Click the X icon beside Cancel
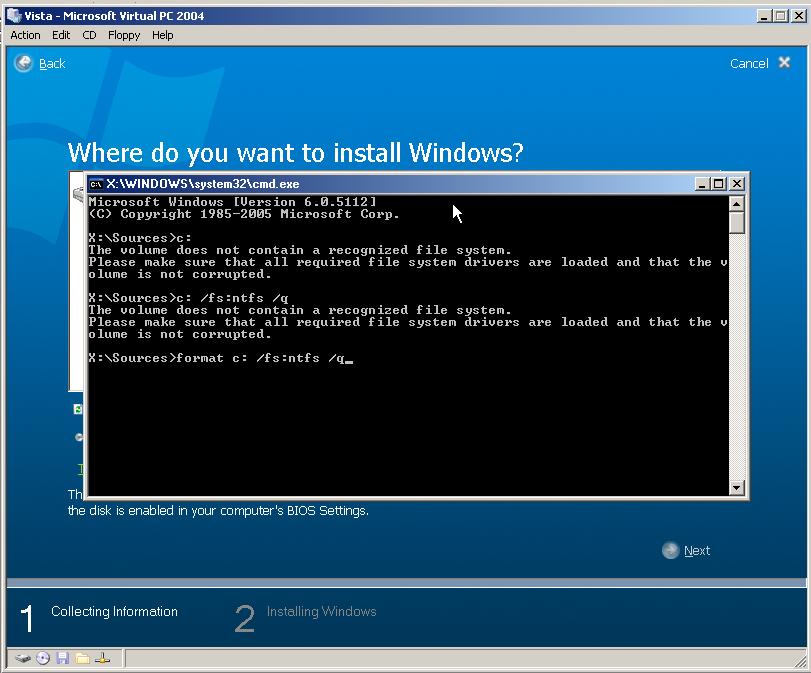The image size is (811, 673). pyautogui.click(x=785, y=63)
